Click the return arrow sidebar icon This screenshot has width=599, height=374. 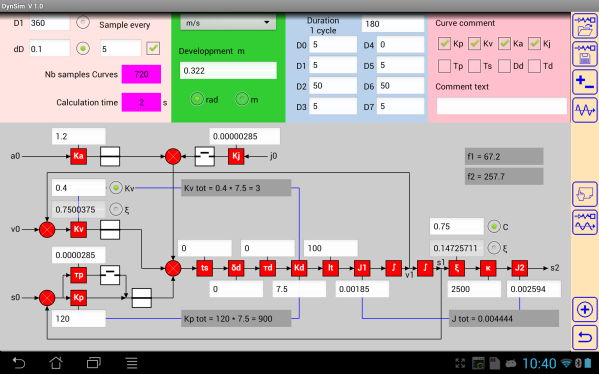pos(584,337)
